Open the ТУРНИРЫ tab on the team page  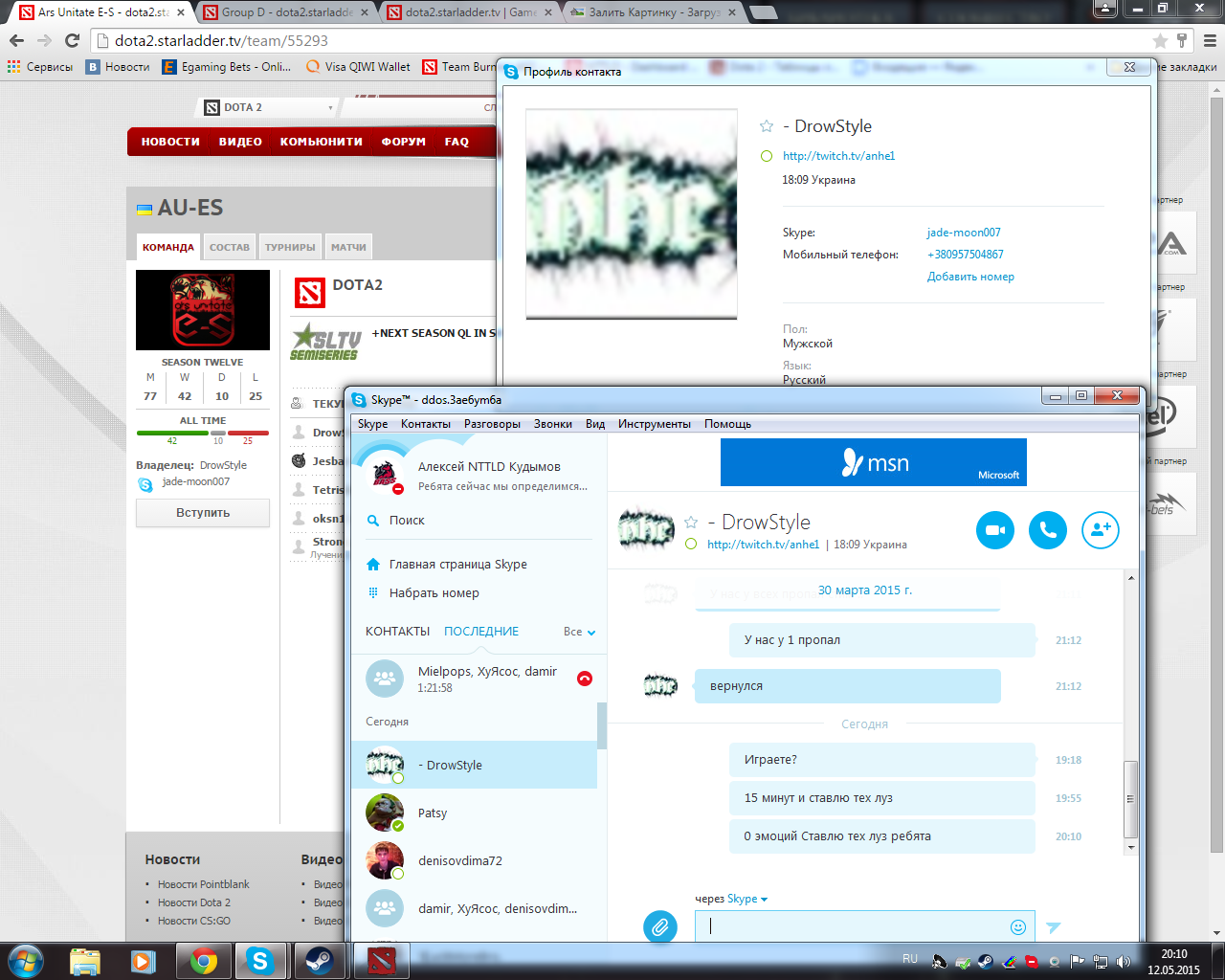(290, 247)
